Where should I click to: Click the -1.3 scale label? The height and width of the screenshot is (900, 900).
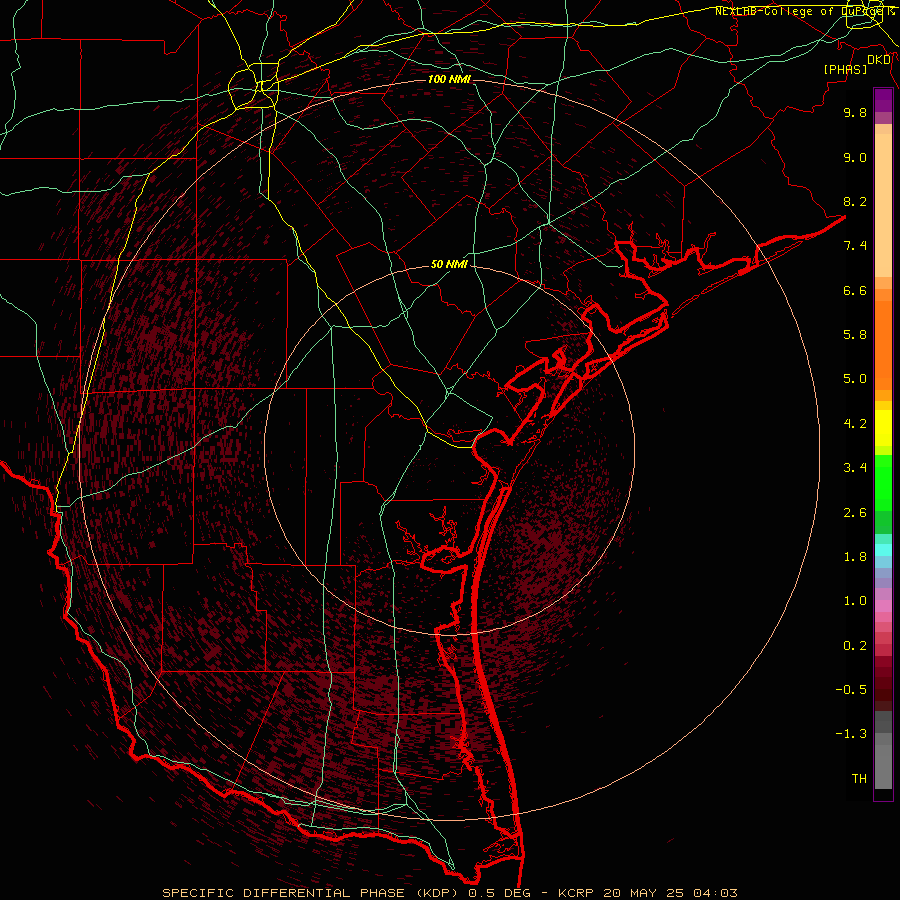click(851, 734)
